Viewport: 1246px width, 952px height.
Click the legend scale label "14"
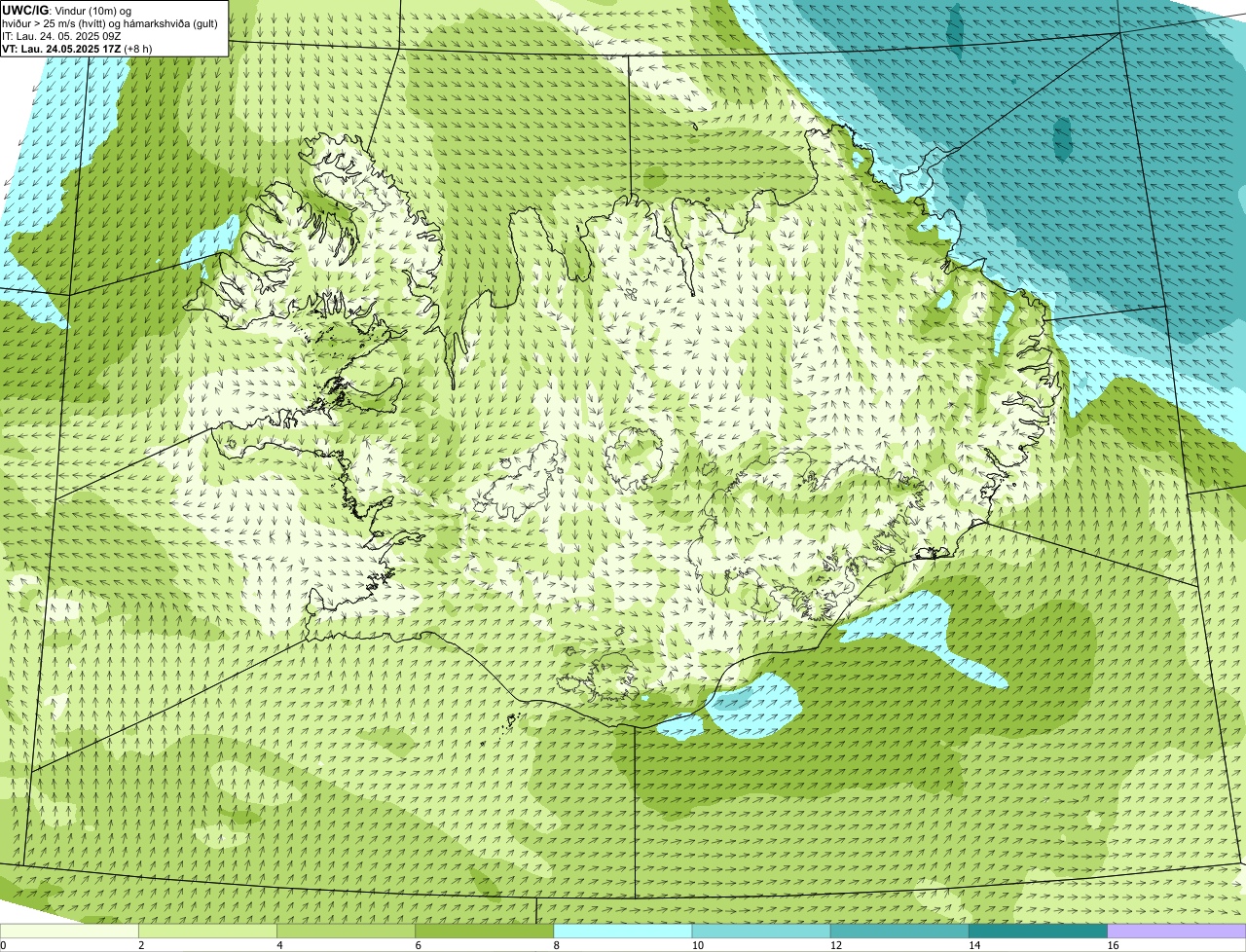click(974, 945)
